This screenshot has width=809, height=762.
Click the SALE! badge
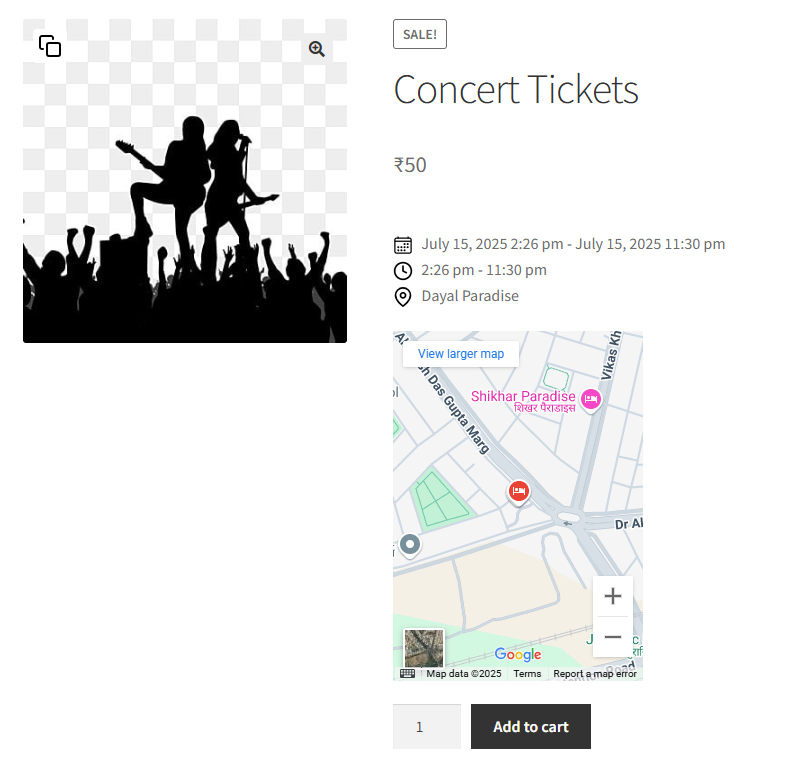420,34
